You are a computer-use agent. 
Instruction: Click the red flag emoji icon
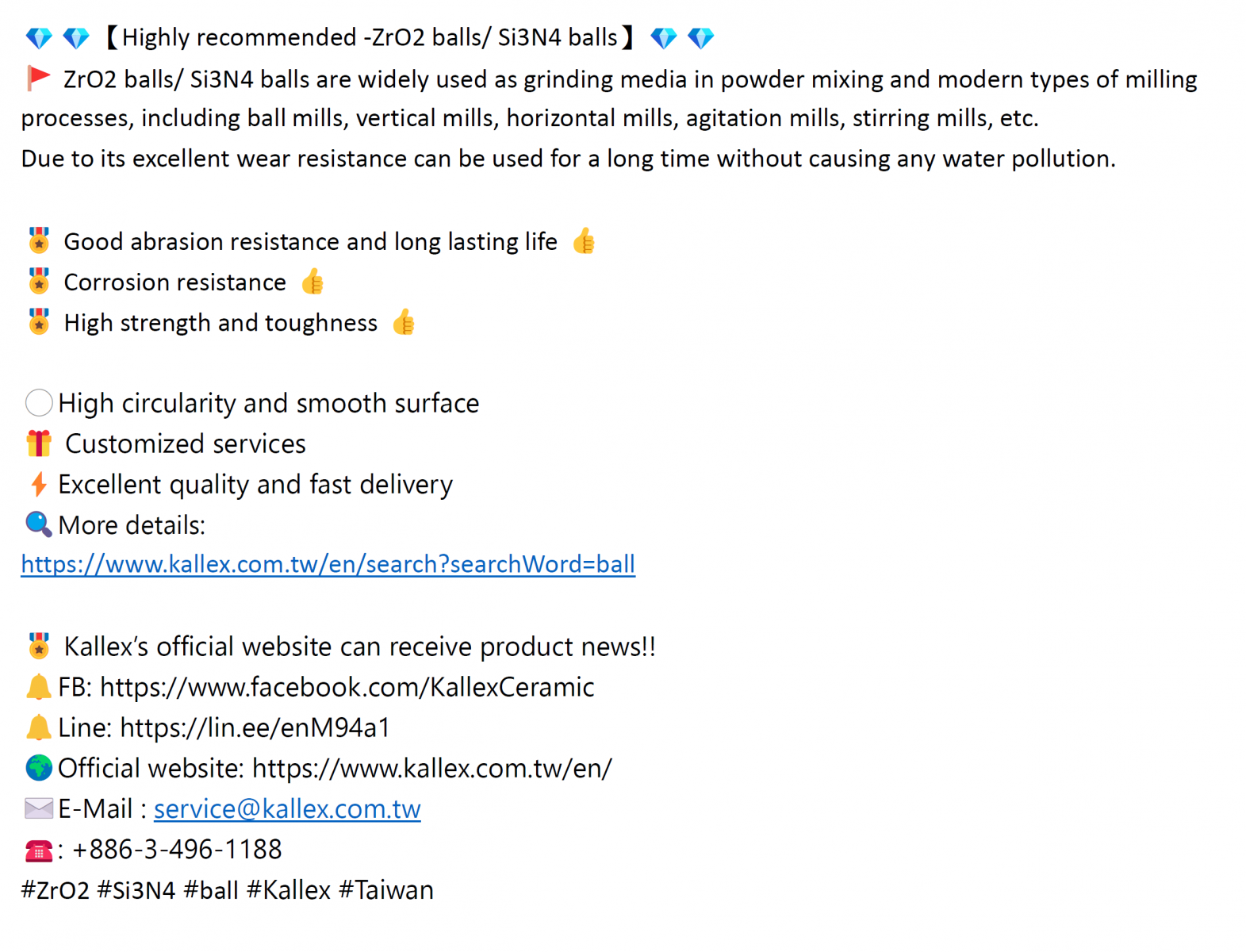pyautogui.click(x=38, y=79)
